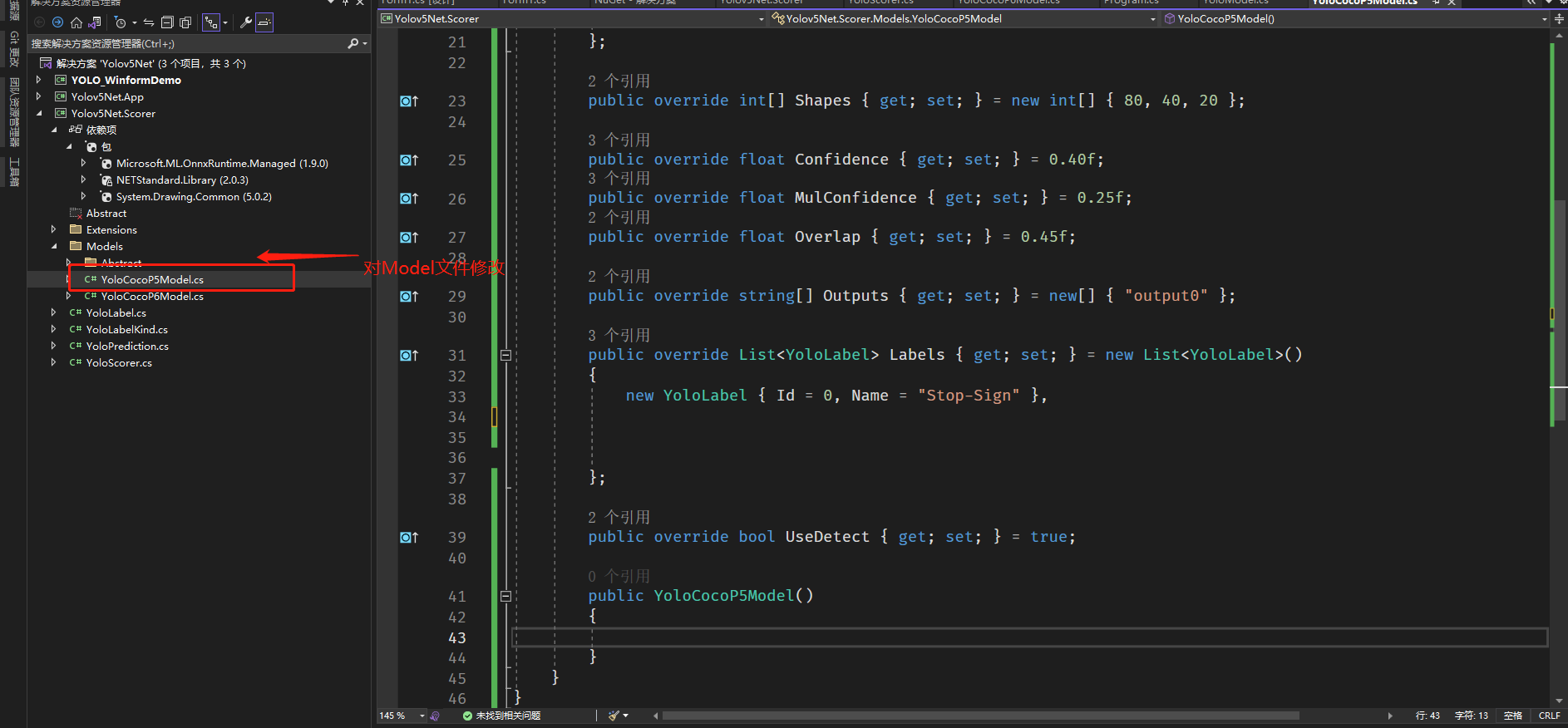This screenshot has height=728, width=1568.
Task: Click the '2 个引用' CodeLens above Overlap
Action: [x=619, y=217]
